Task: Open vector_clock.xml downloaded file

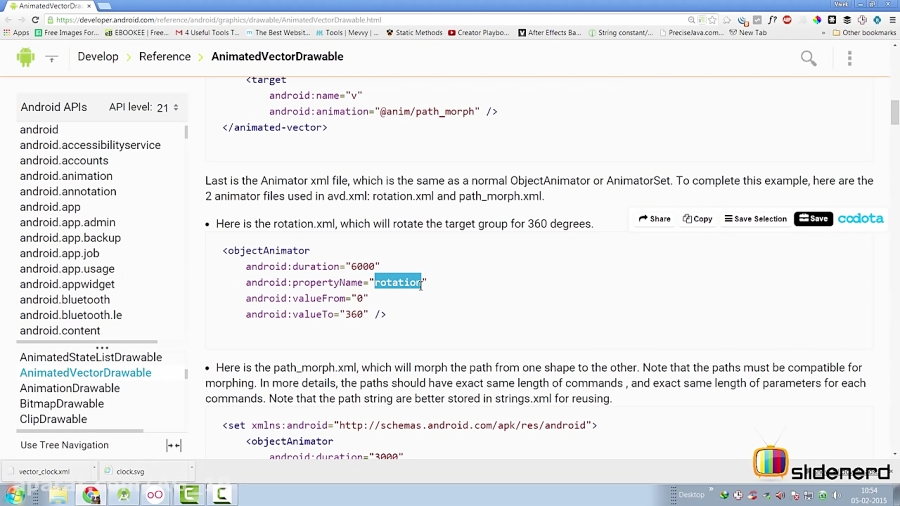Action: (44, 471)
